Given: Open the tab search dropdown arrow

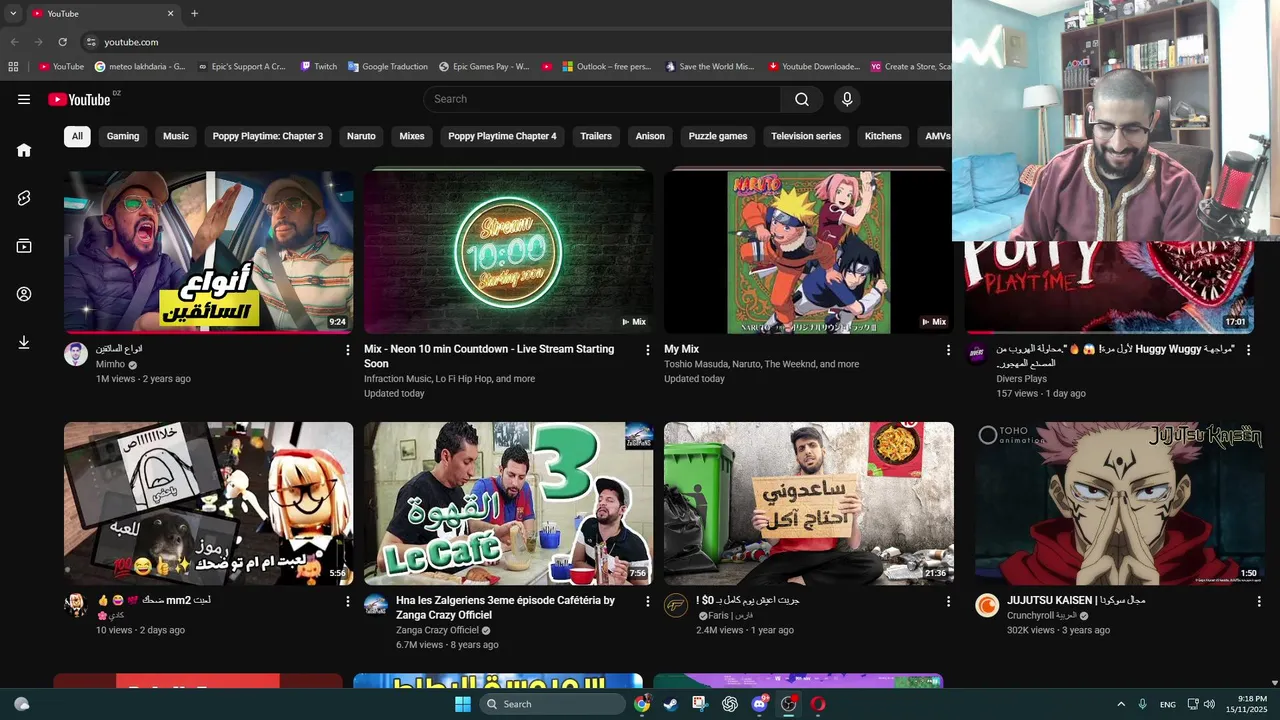Looking at the screenshot, I should (13, 13).
